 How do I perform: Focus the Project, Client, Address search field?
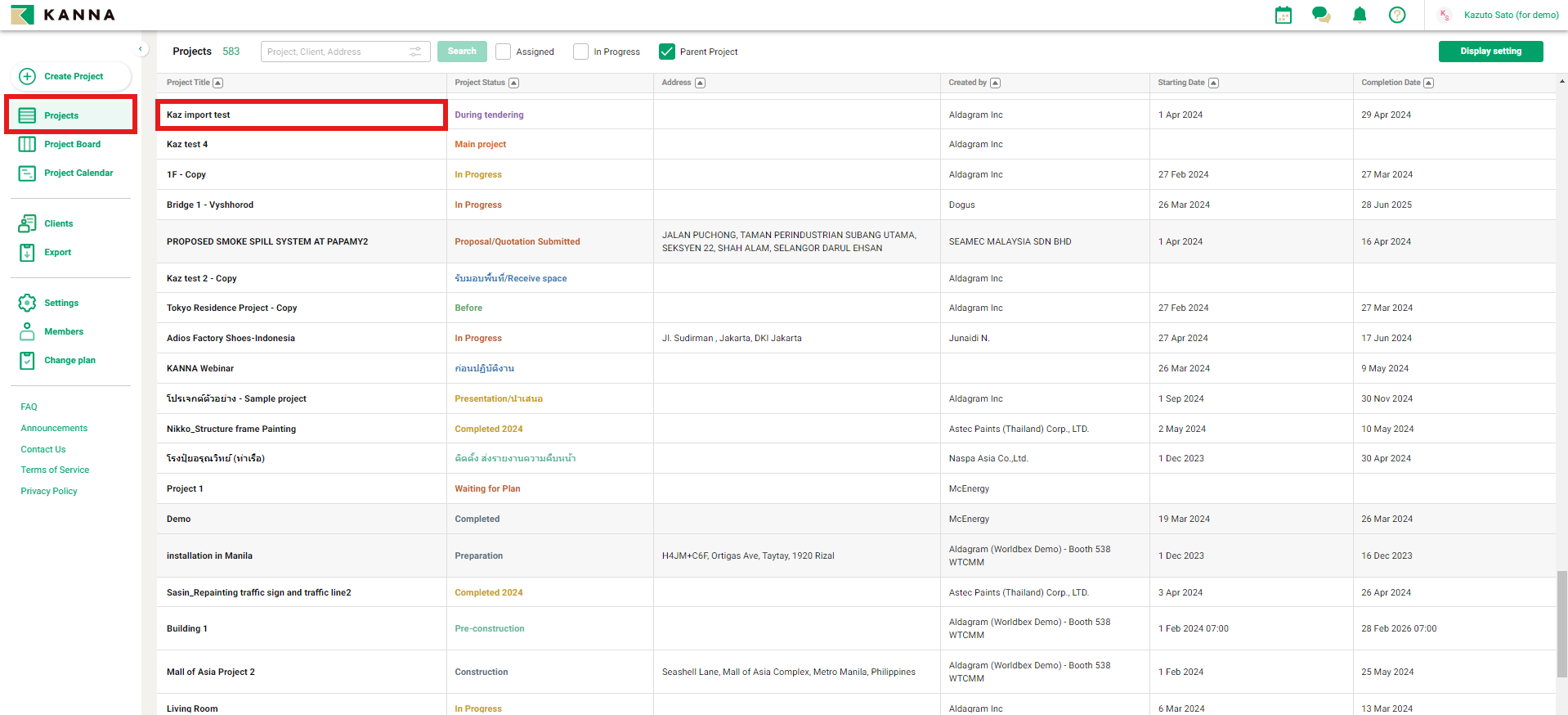[335, 52]
